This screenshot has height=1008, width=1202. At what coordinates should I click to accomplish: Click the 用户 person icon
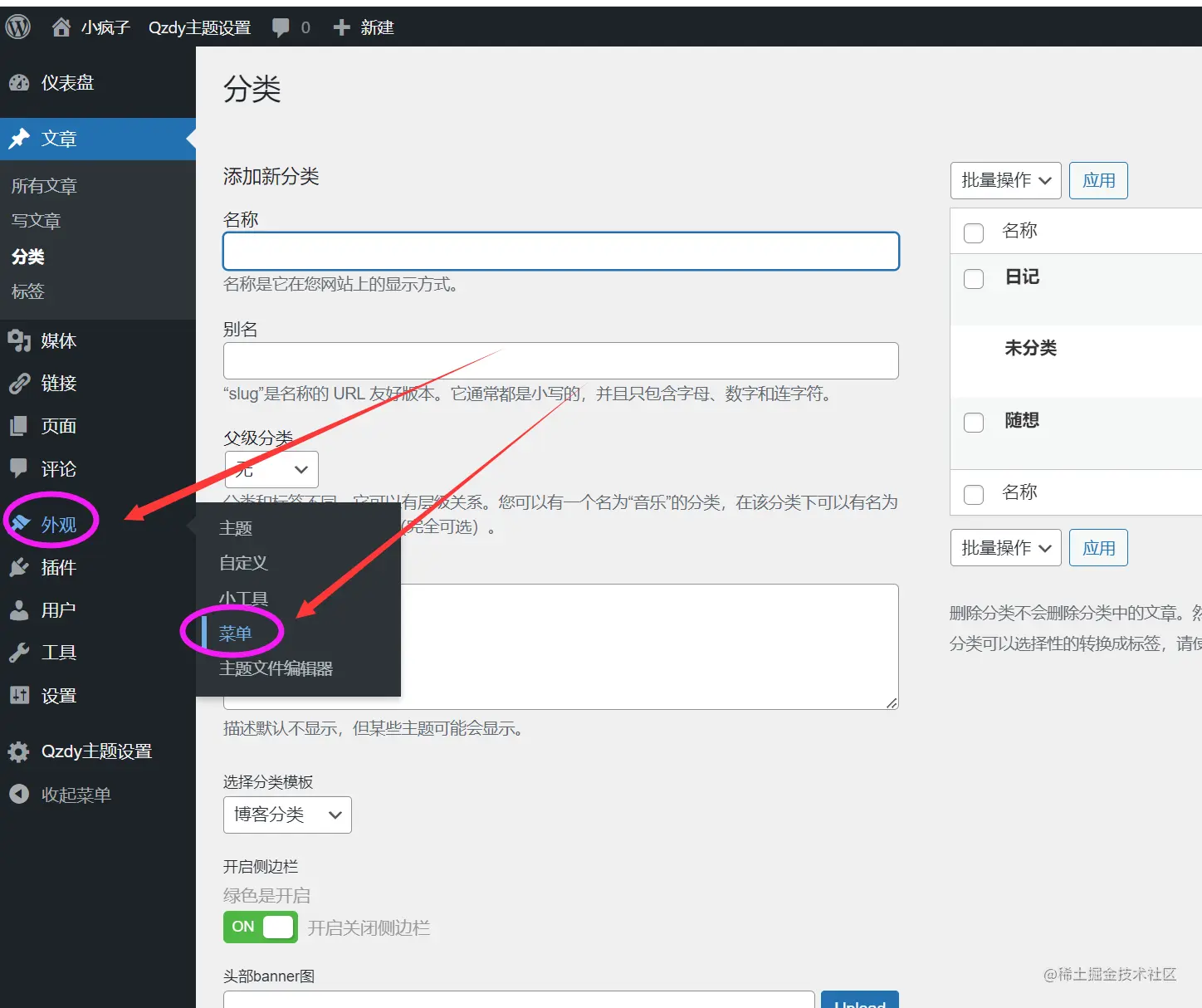(x=19, y=610)
